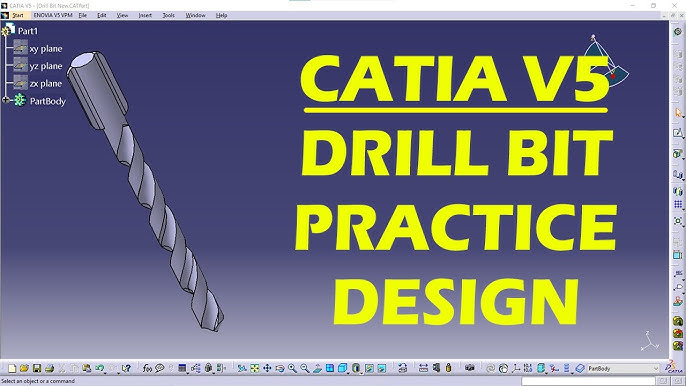The image size is (686, 386).
Task: Select xy plane in the tree
Action: tap(46, 49)
